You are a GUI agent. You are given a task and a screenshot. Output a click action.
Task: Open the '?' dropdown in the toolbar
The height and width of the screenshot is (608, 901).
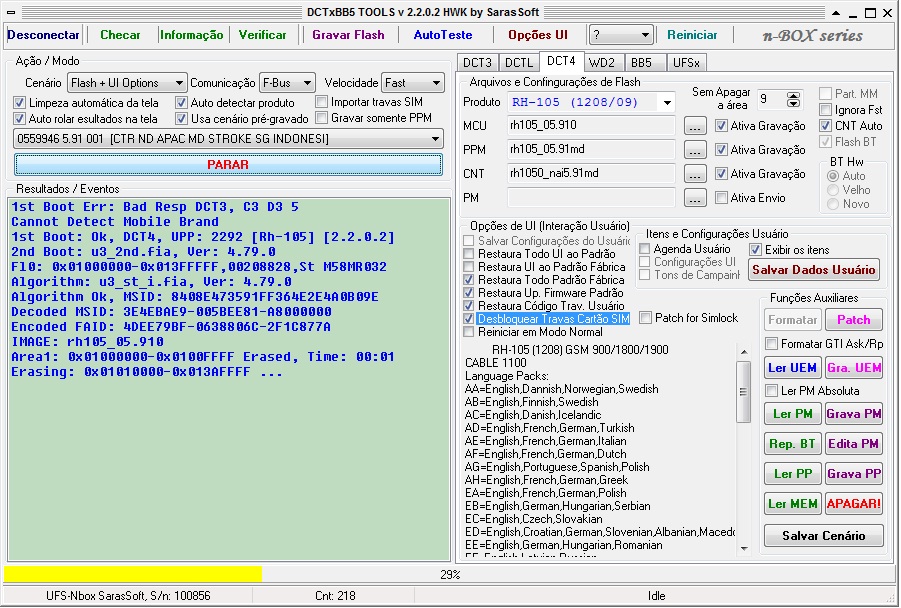point(621,35)
